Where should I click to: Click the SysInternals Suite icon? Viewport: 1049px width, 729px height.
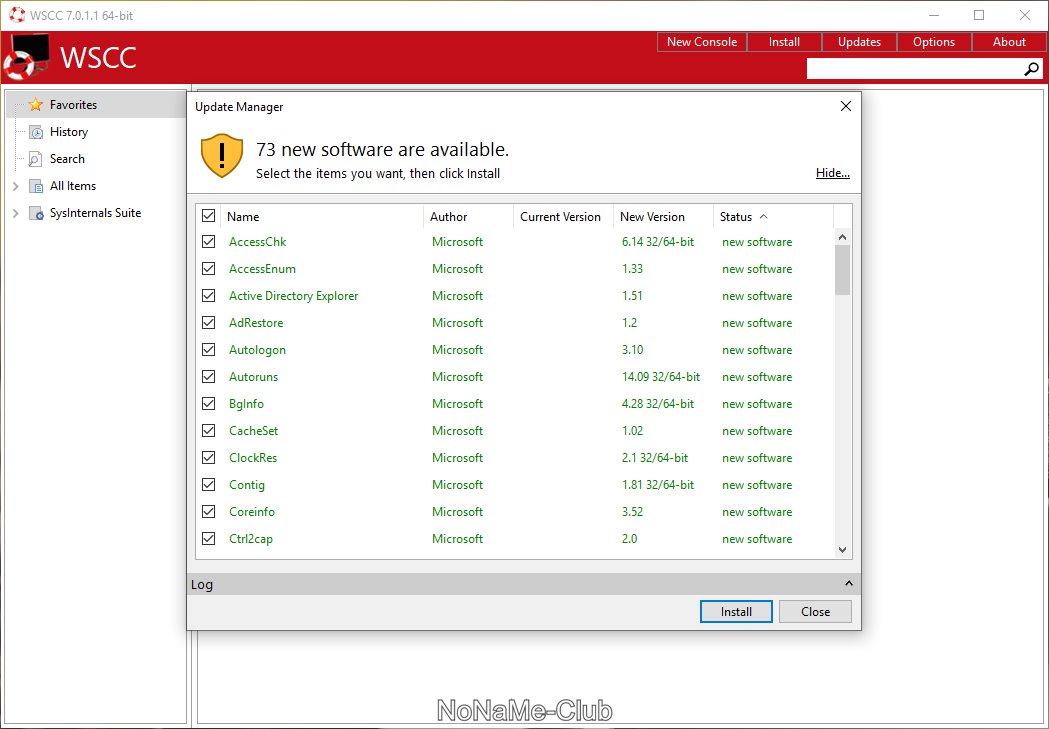coord(36,213)
